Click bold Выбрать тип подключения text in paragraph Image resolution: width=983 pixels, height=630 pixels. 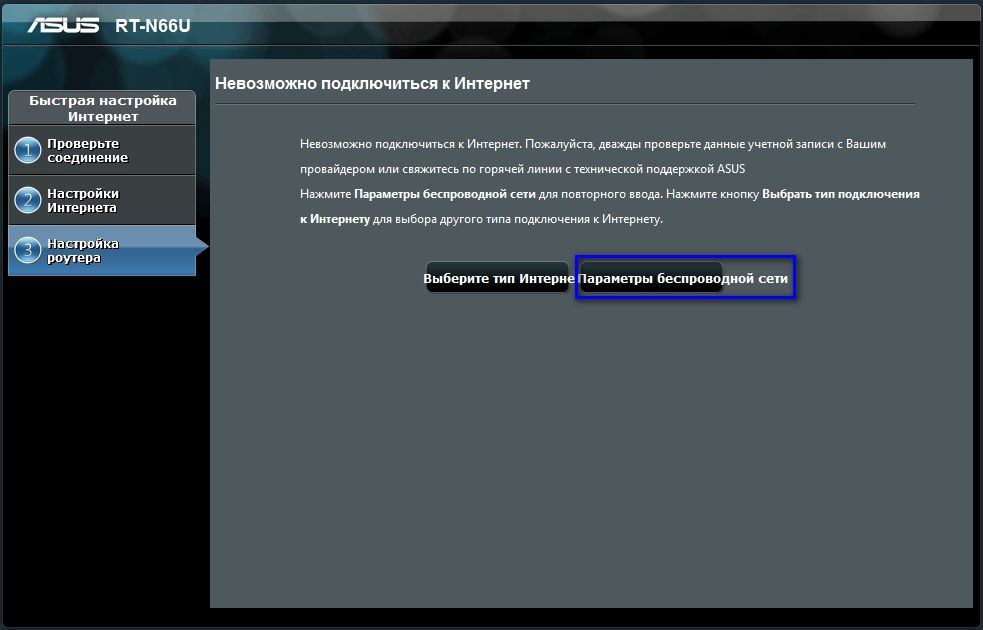[841, 194]
